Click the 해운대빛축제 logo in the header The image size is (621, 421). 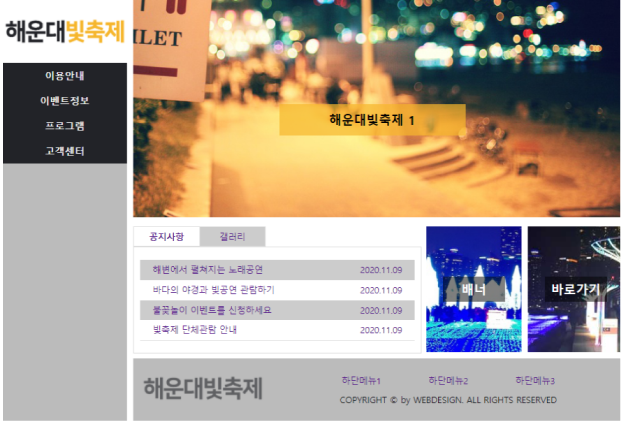pyautogui.click(x=64, y=30)
